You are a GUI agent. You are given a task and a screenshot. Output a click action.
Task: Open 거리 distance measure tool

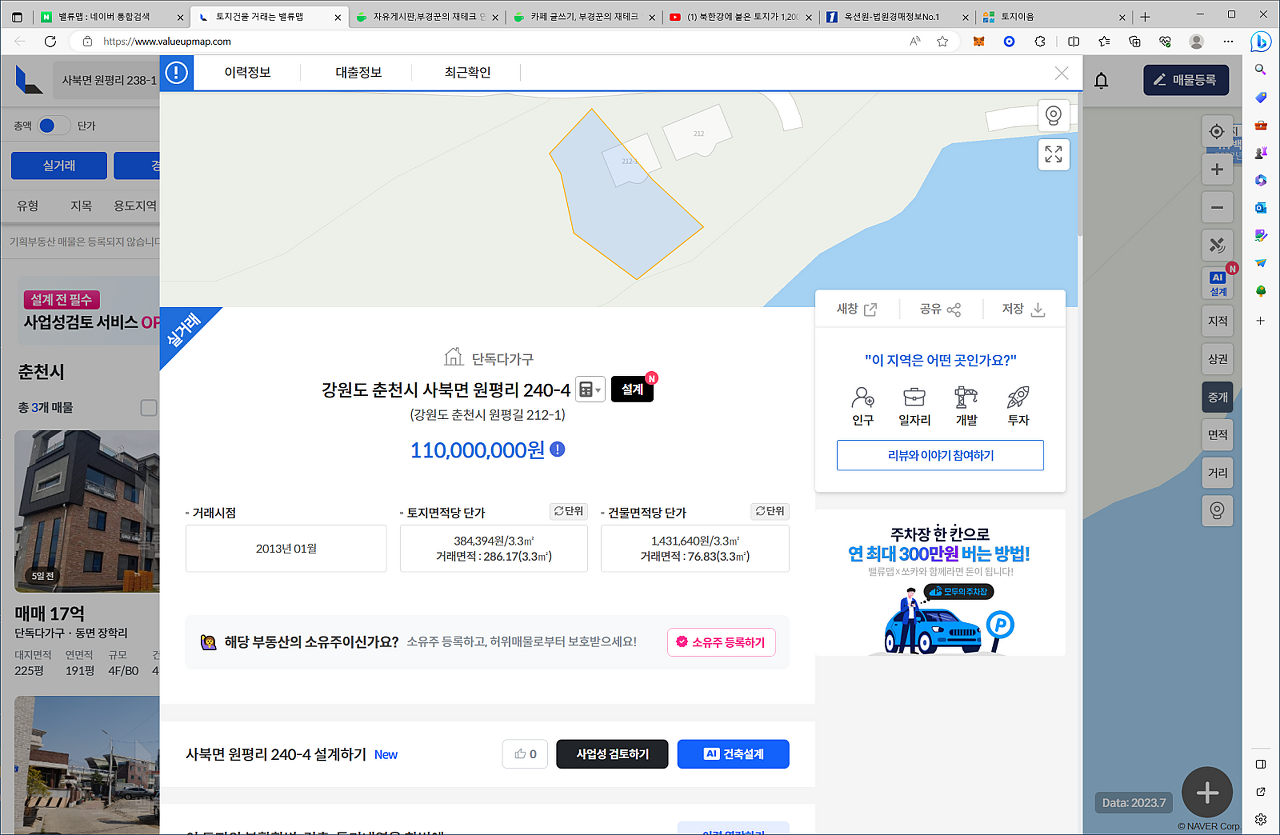(x=1217, y=473)
